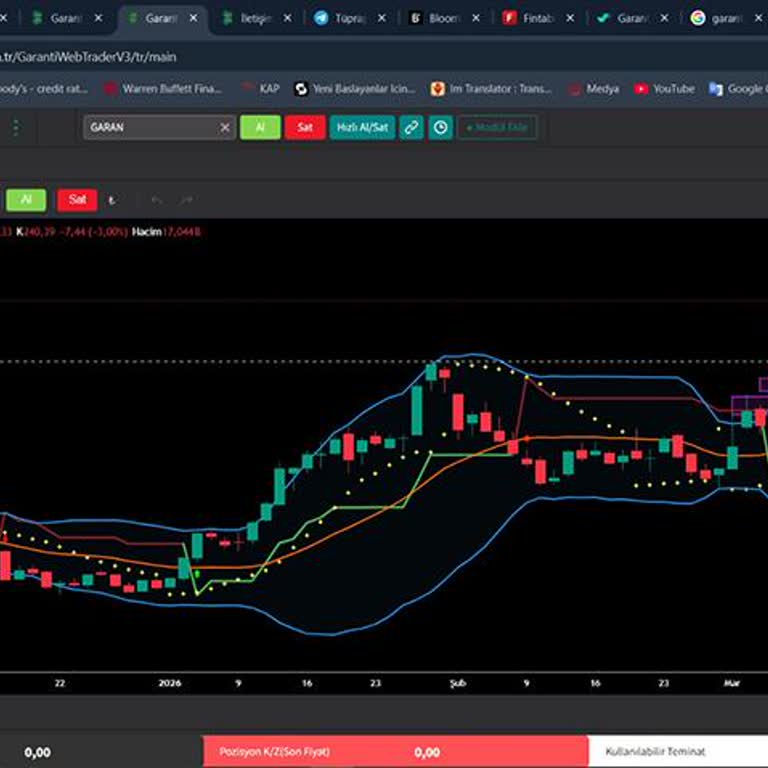Screen dimensions: 768x768
Task: Click the small icon right of the chart Sat button
Action: (112, 200)
